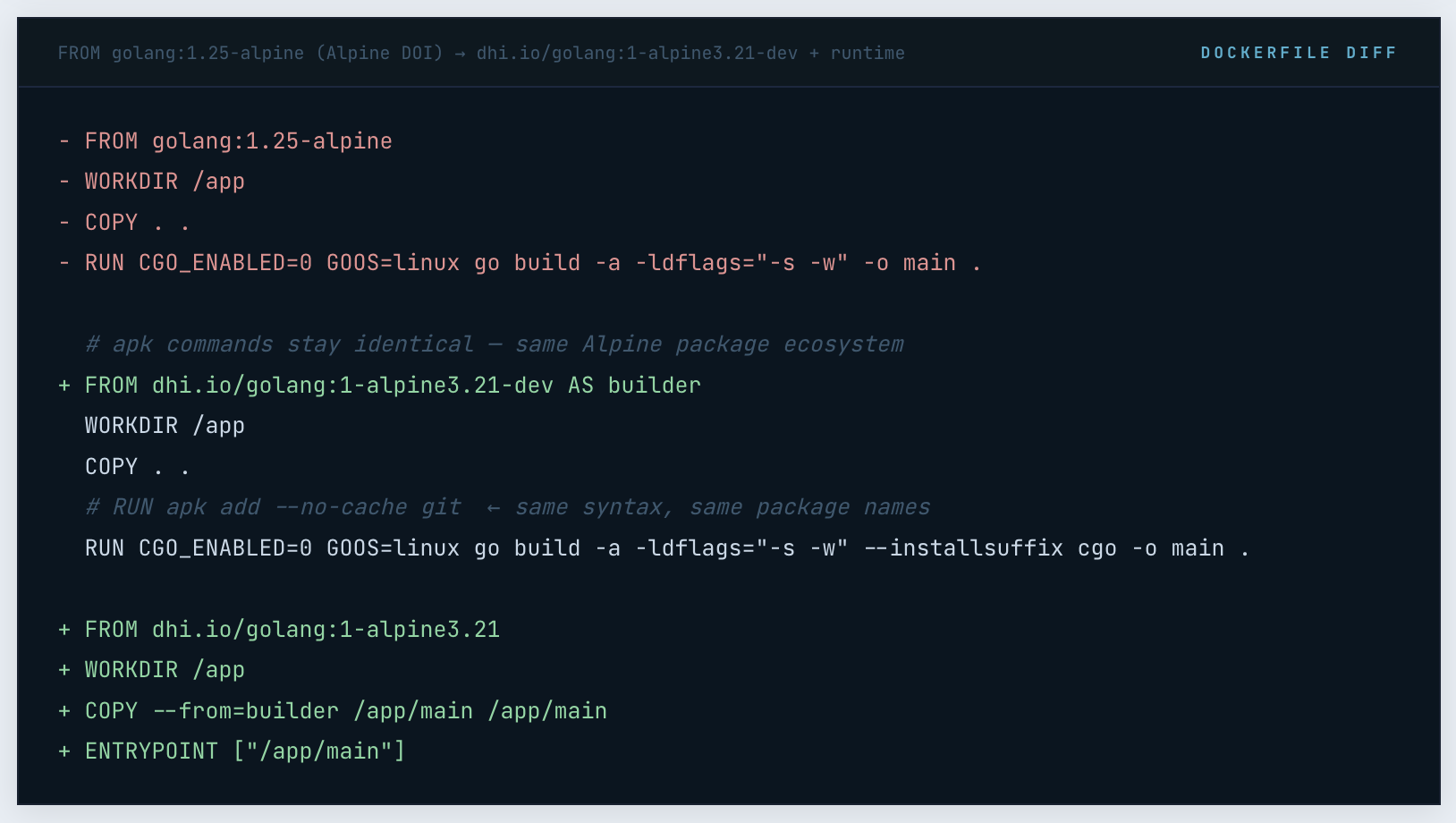1456x823 pixels.
Task: Click the "--installsuffix cgo" flag in the RUN line
Action: coord(990,548)
